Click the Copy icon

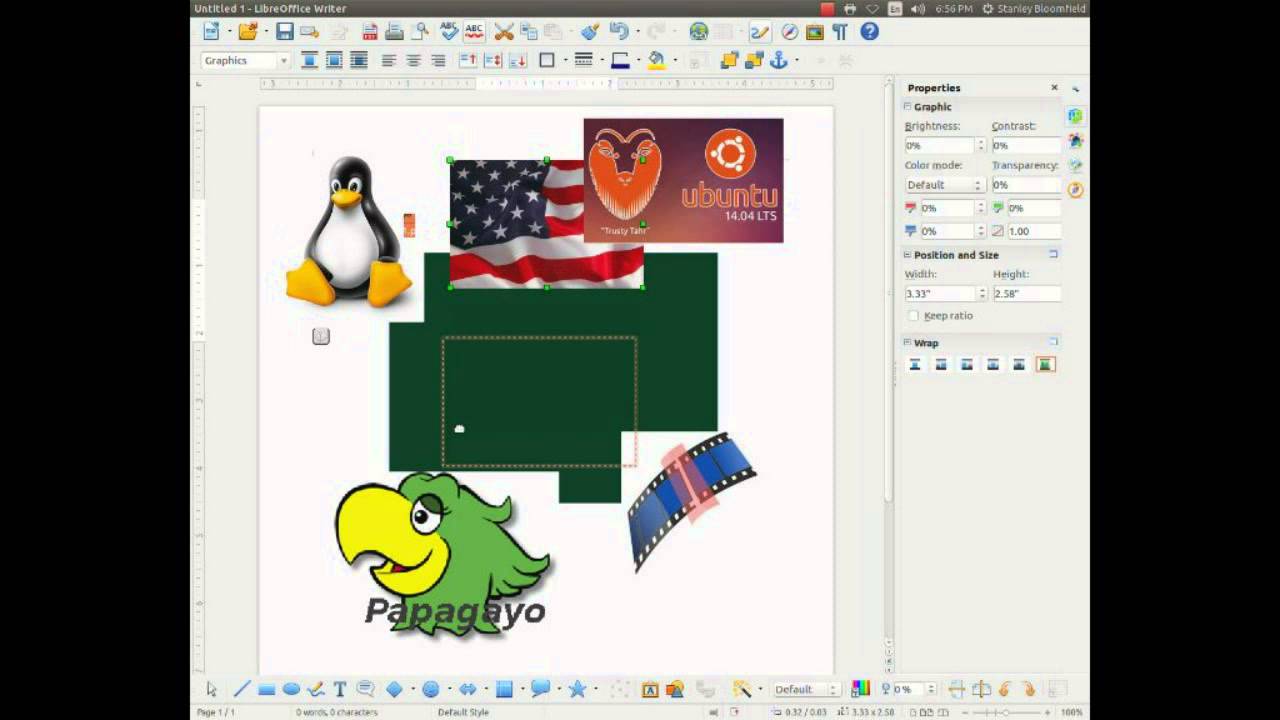(528, 32)
